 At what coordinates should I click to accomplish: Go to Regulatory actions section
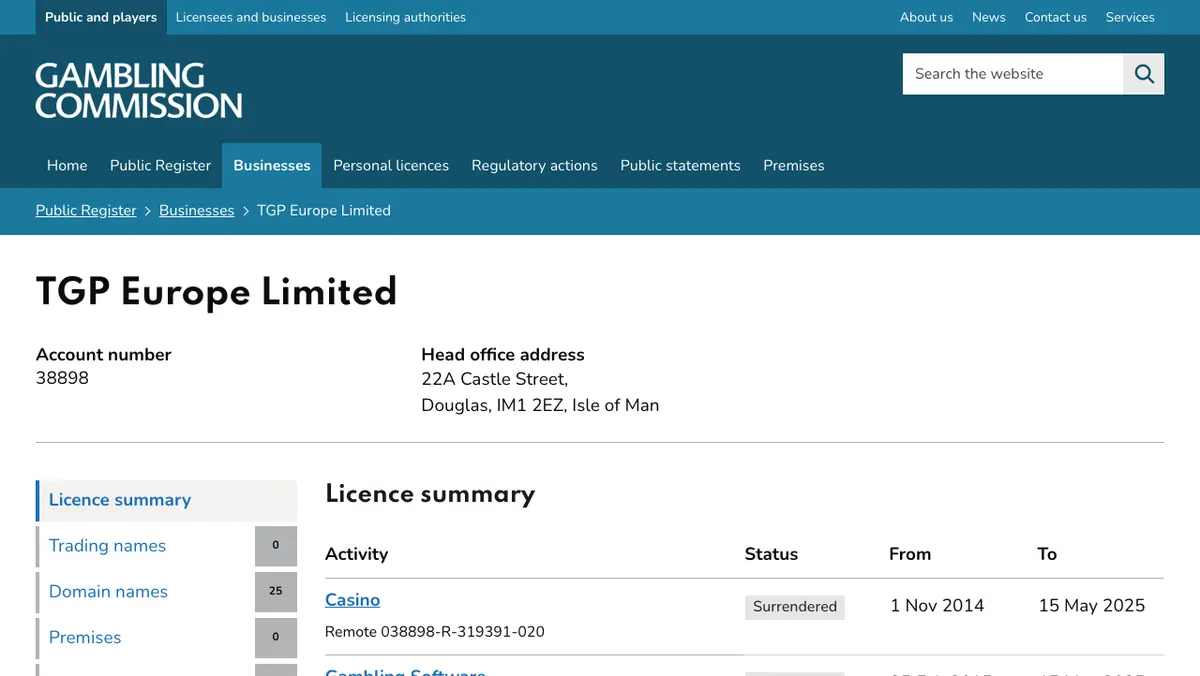point(534,166)
